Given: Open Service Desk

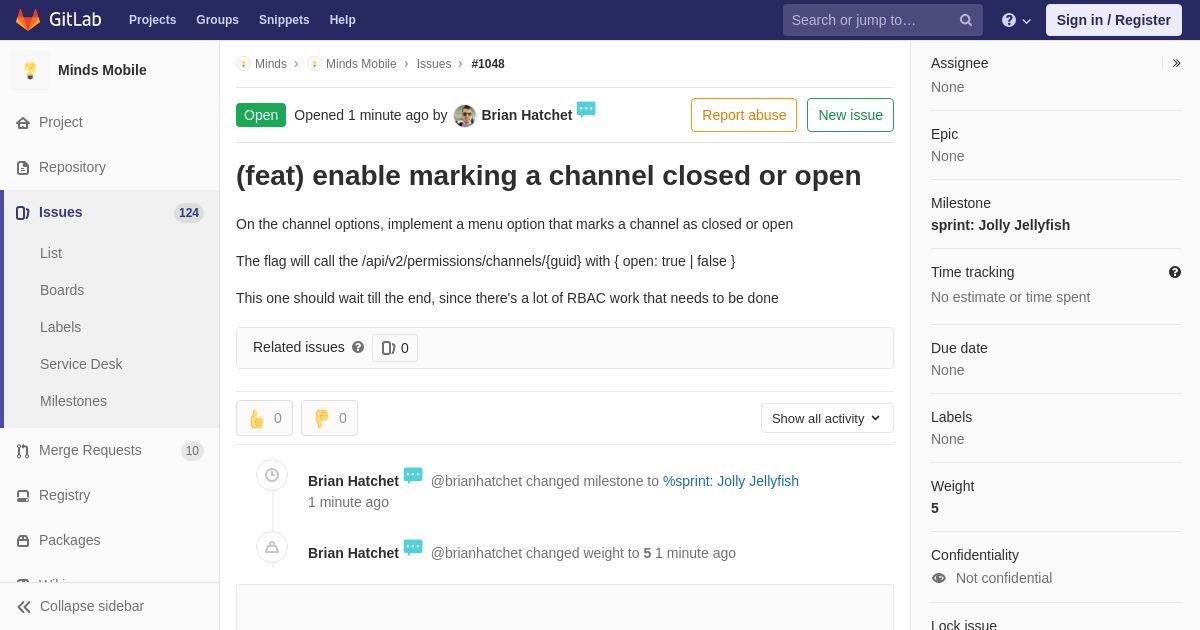Looking at the screenshot, I should click(81, 364).
